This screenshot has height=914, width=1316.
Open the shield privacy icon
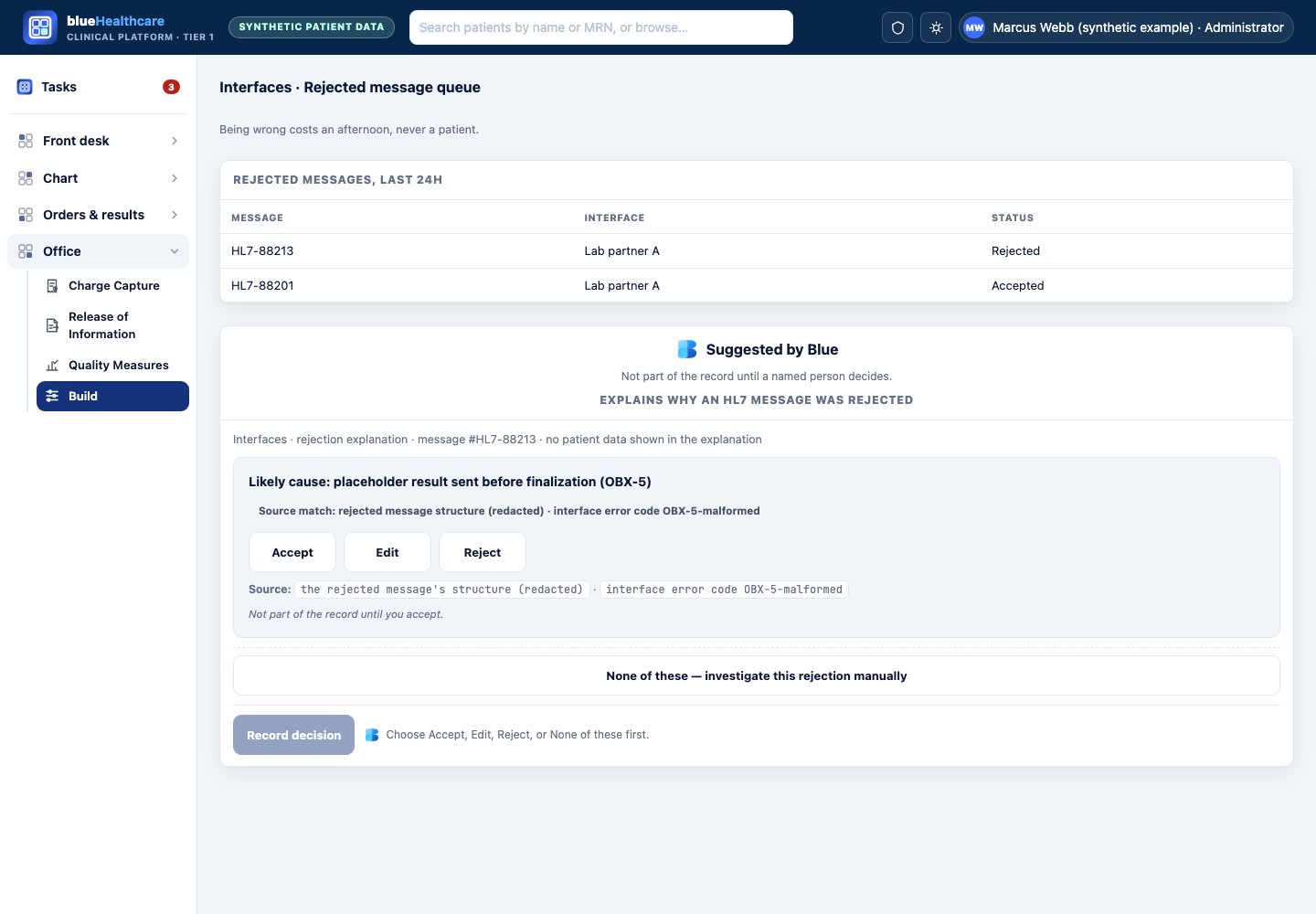[897, 27]
